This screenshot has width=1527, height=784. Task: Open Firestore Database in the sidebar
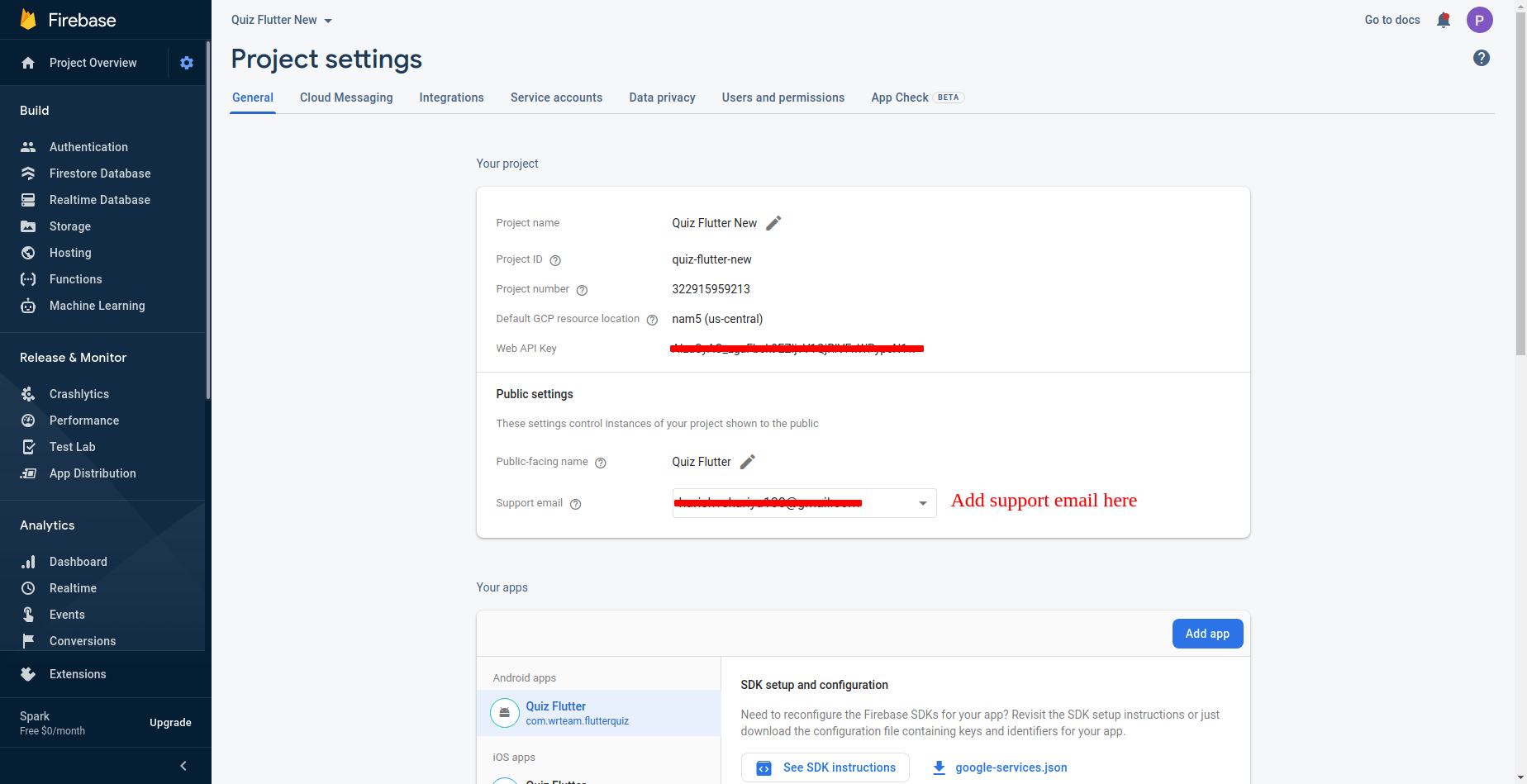[x=99, y=173]
